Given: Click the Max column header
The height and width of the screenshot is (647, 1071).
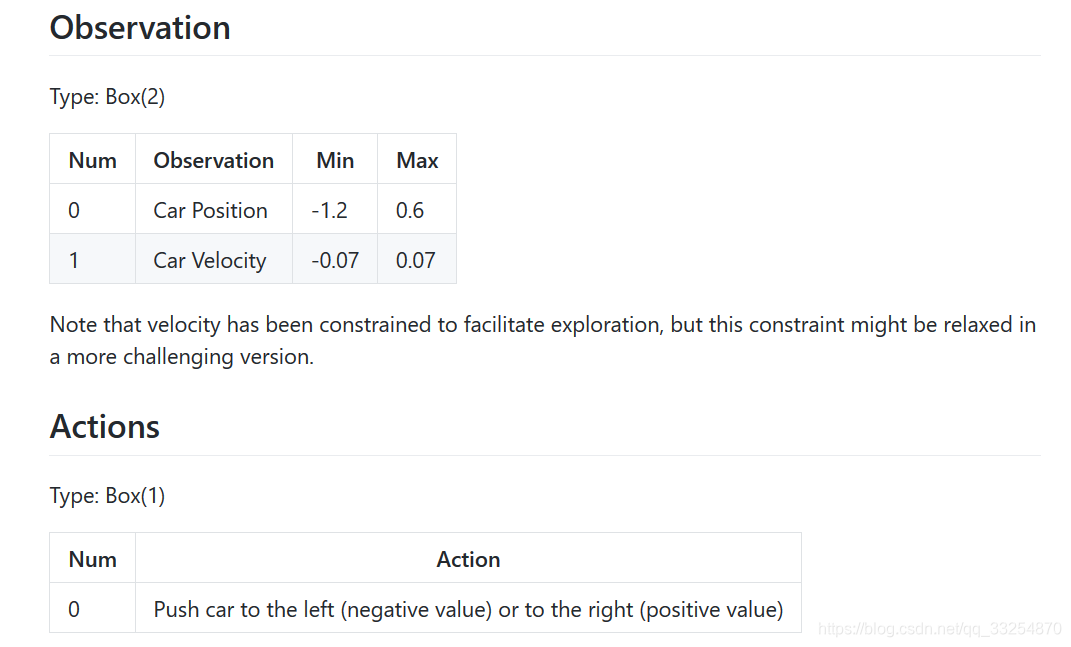Looking at the screenshot, I should 417,160.
